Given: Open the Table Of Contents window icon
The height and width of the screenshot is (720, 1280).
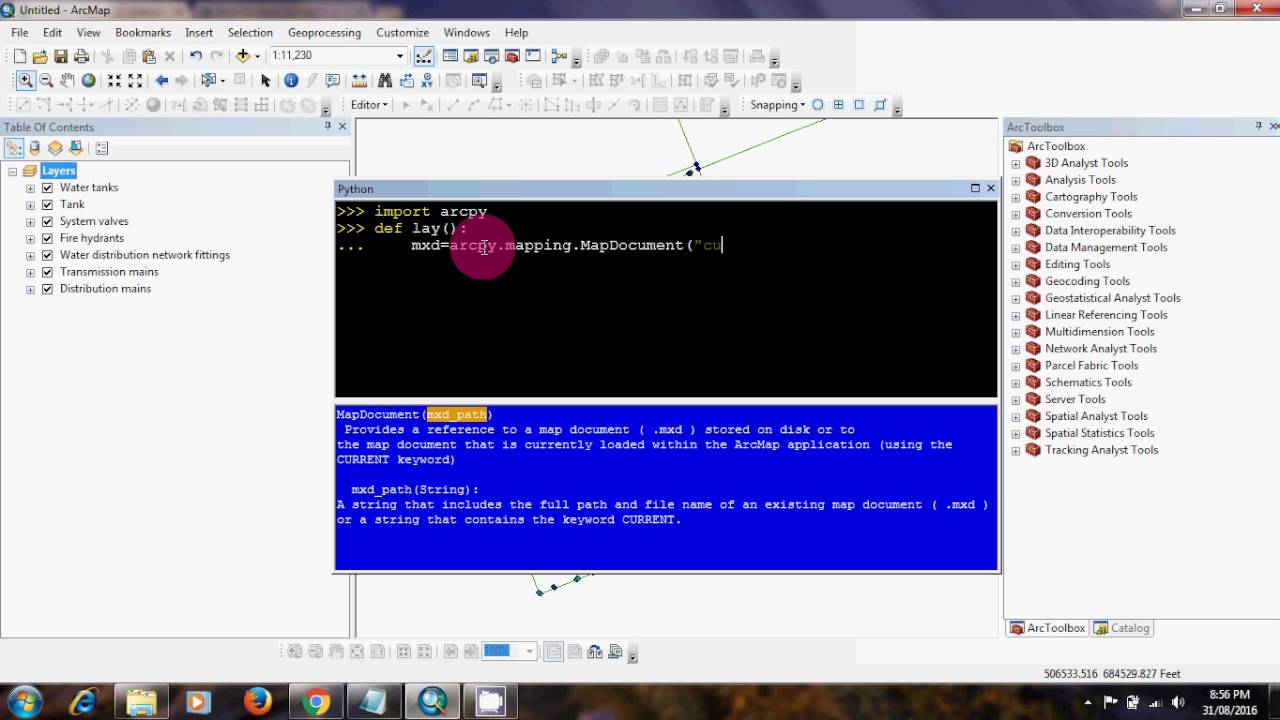Looking at the screenshot, I should tap(450, 57).
